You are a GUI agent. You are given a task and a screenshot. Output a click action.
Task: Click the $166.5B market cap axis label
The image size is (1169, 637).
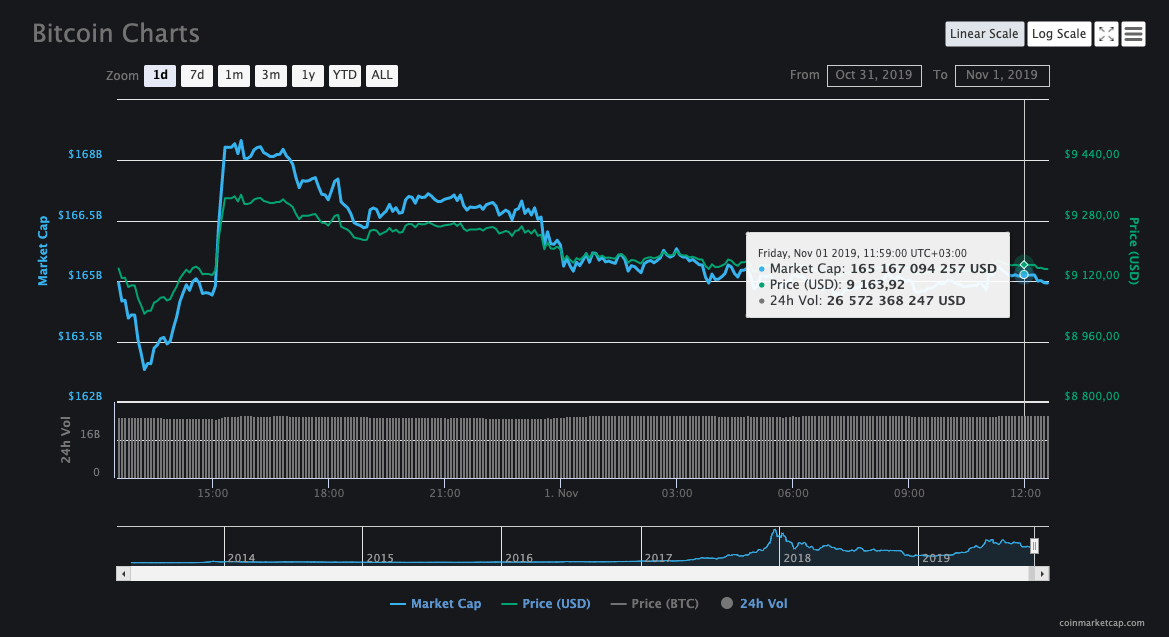80,216
